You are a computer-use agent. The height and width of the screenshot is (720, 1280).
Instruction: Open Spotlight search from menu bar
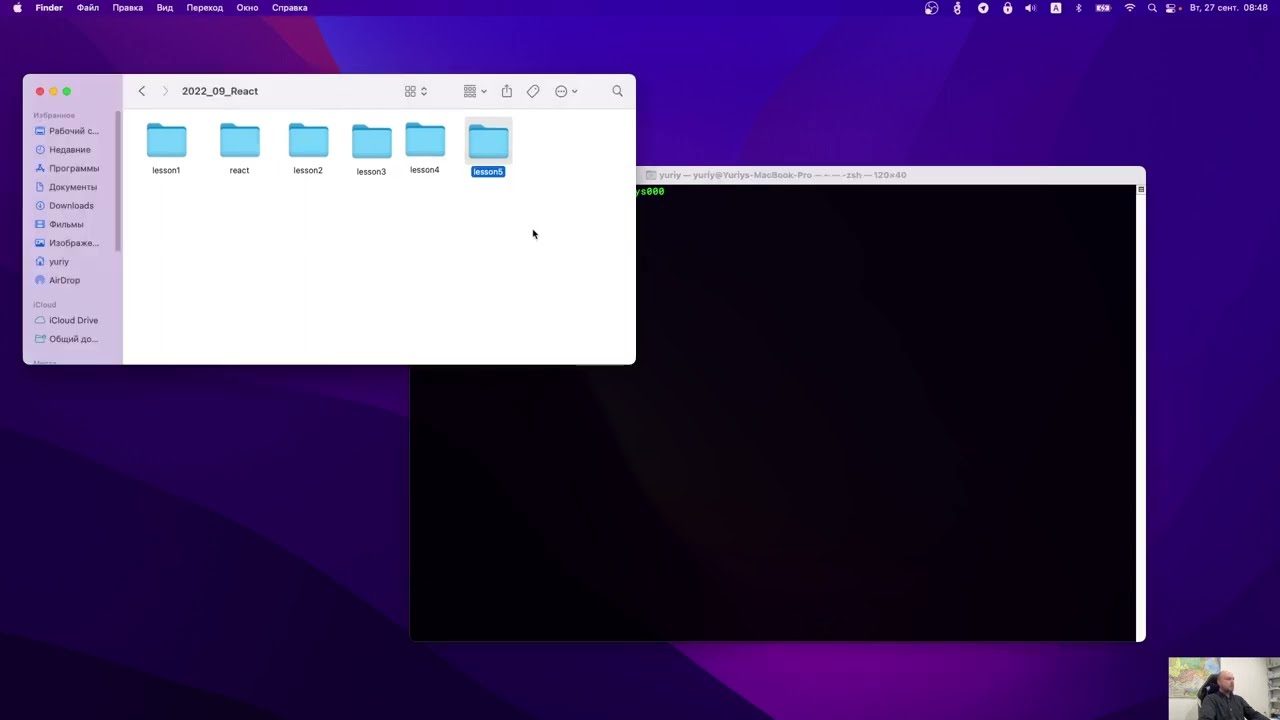[1152, 8]
